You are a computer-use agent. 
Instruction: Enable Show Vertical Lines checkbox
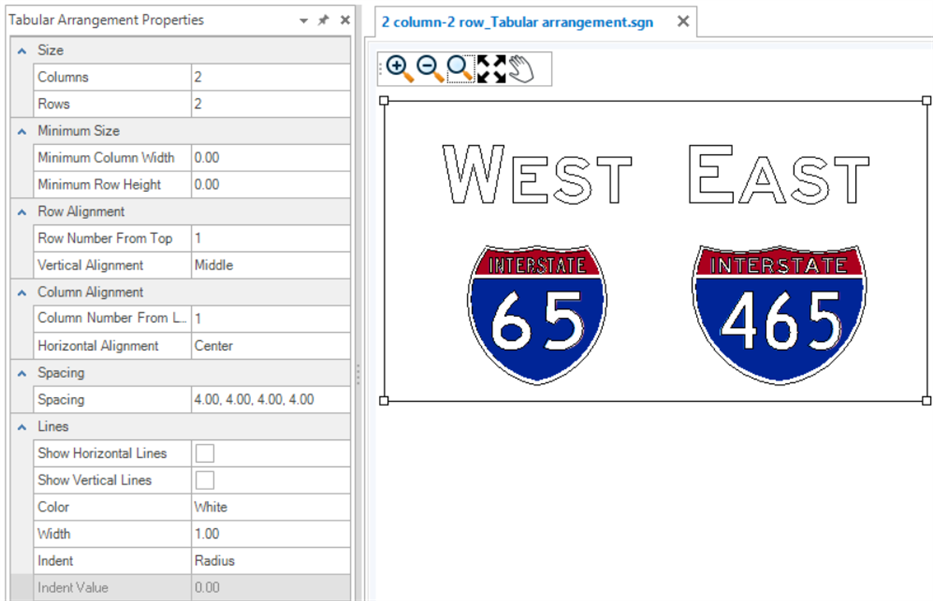[205, 480]
